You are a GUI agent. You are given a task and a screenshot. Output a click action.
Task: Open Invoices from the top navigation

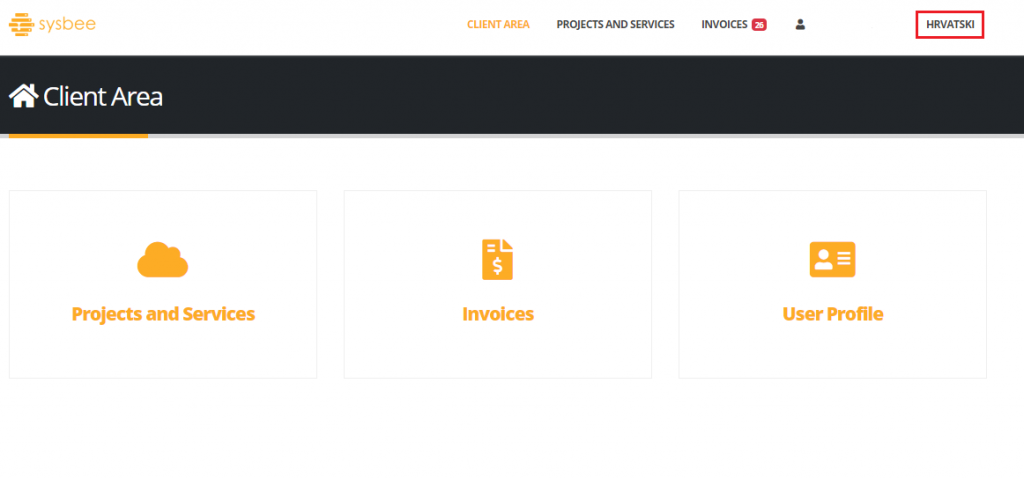tap(724, 24)
